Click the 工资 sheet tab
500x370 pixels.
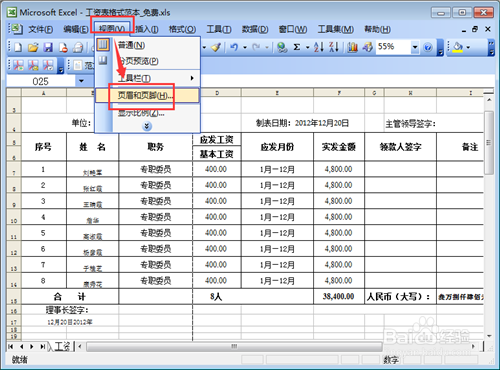pyautogui.click(x=61, y=347)
